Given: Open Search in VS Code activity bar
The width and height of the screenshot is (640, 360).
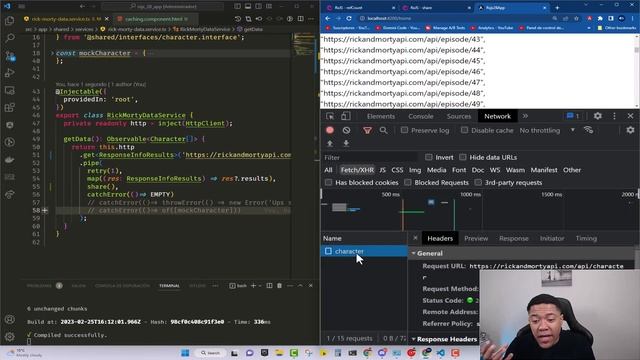Looking at the screenshot, I should [x=9, y=38].
